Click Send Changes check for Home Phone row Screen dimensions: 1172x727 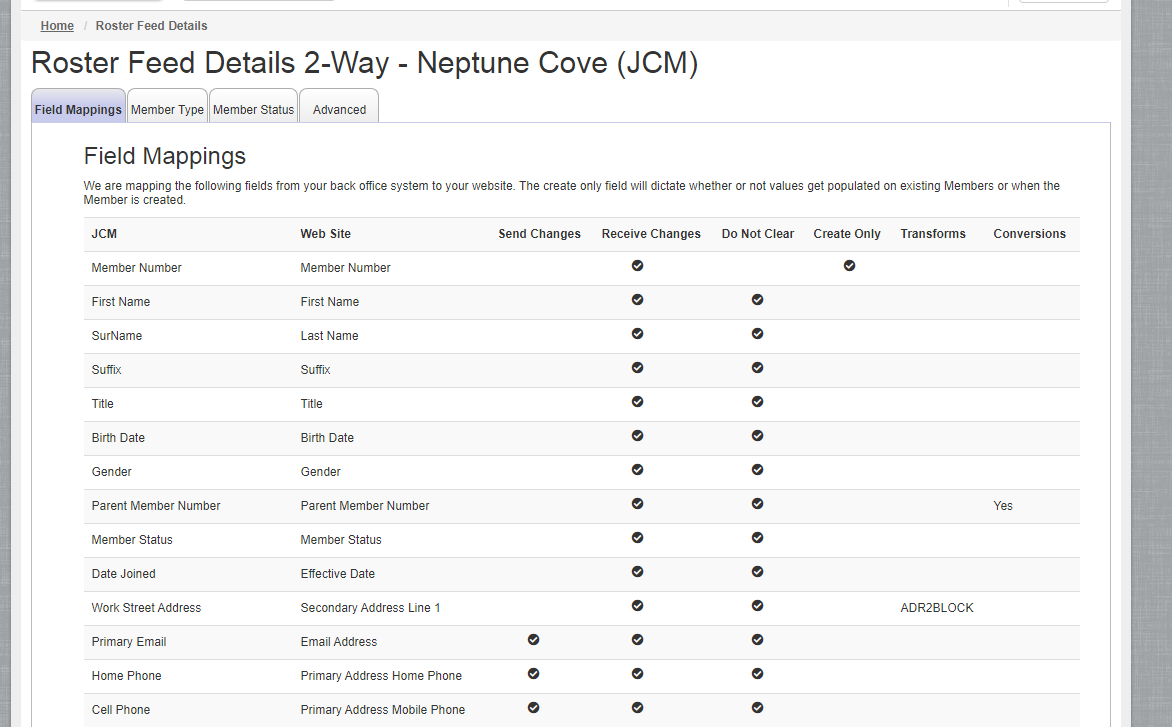pyautogui.click(x=534, y=674)
